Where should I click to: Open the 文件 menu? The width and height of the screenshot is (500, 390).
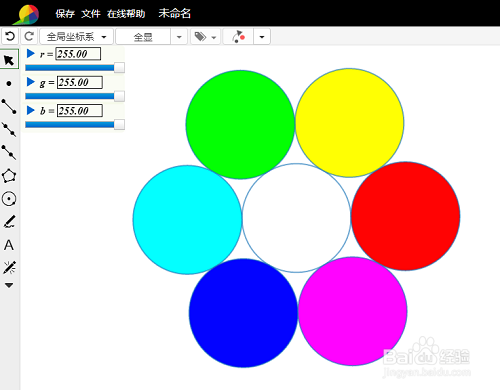(91, 14)
